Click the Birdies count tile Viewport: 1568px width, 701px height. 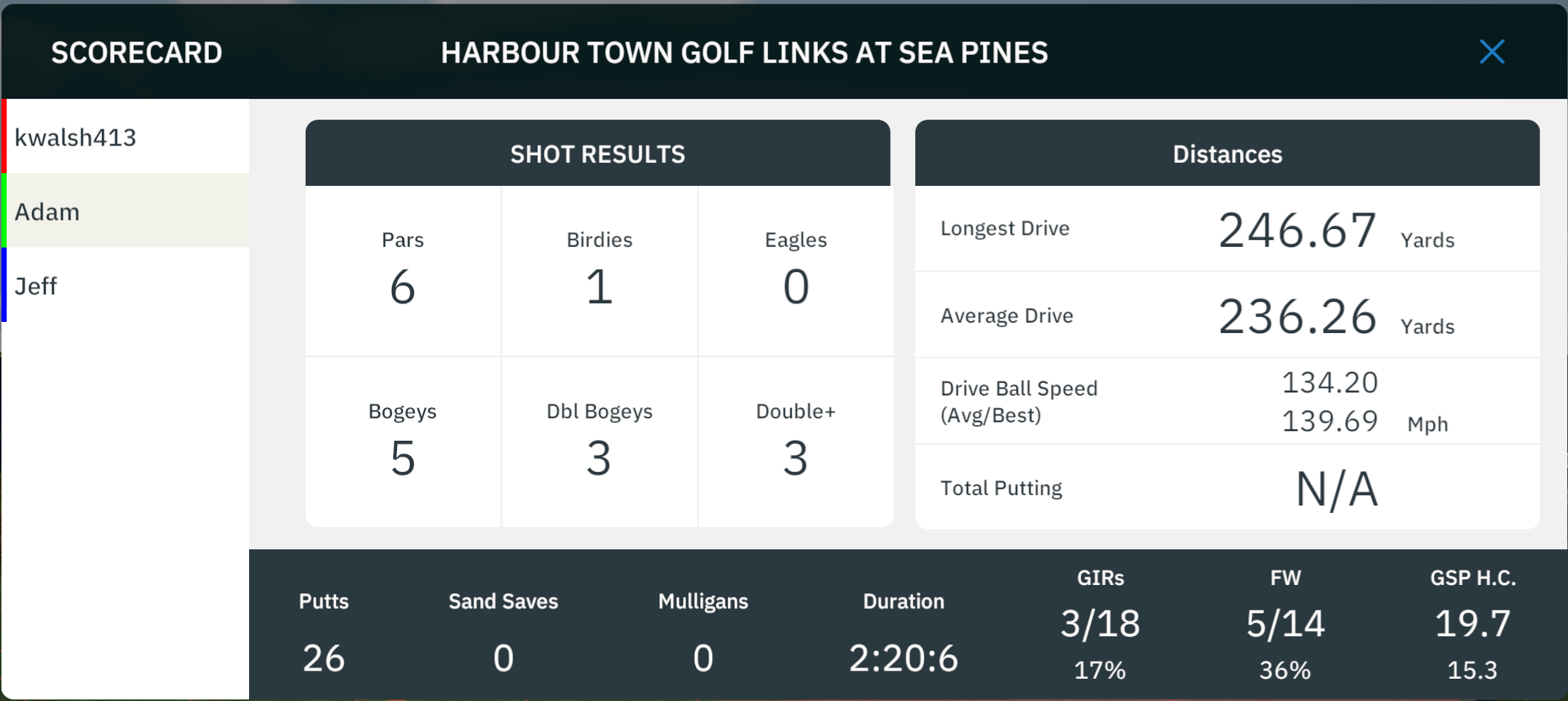click(x=599, y=271)
